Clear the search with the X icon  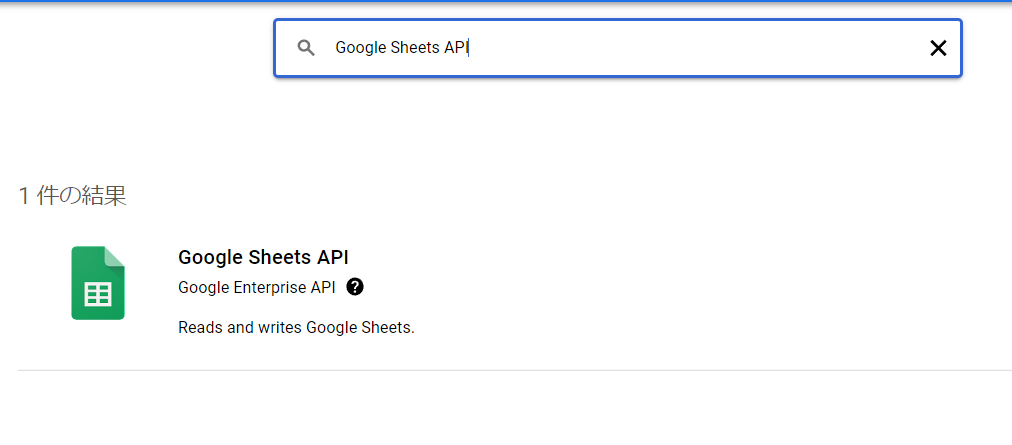click(938, 48)
